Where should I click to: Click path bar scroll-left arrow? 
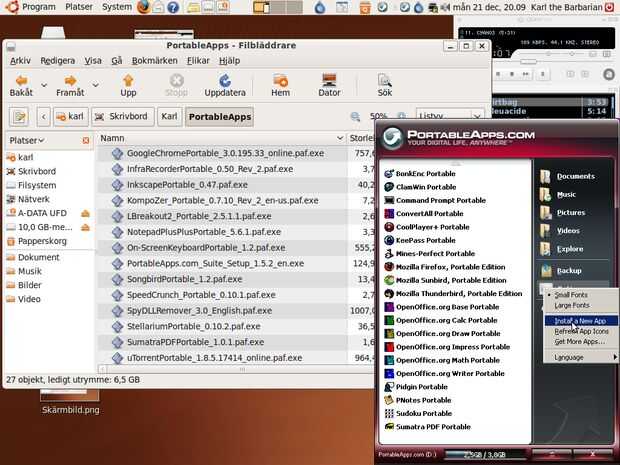[43, 117]
